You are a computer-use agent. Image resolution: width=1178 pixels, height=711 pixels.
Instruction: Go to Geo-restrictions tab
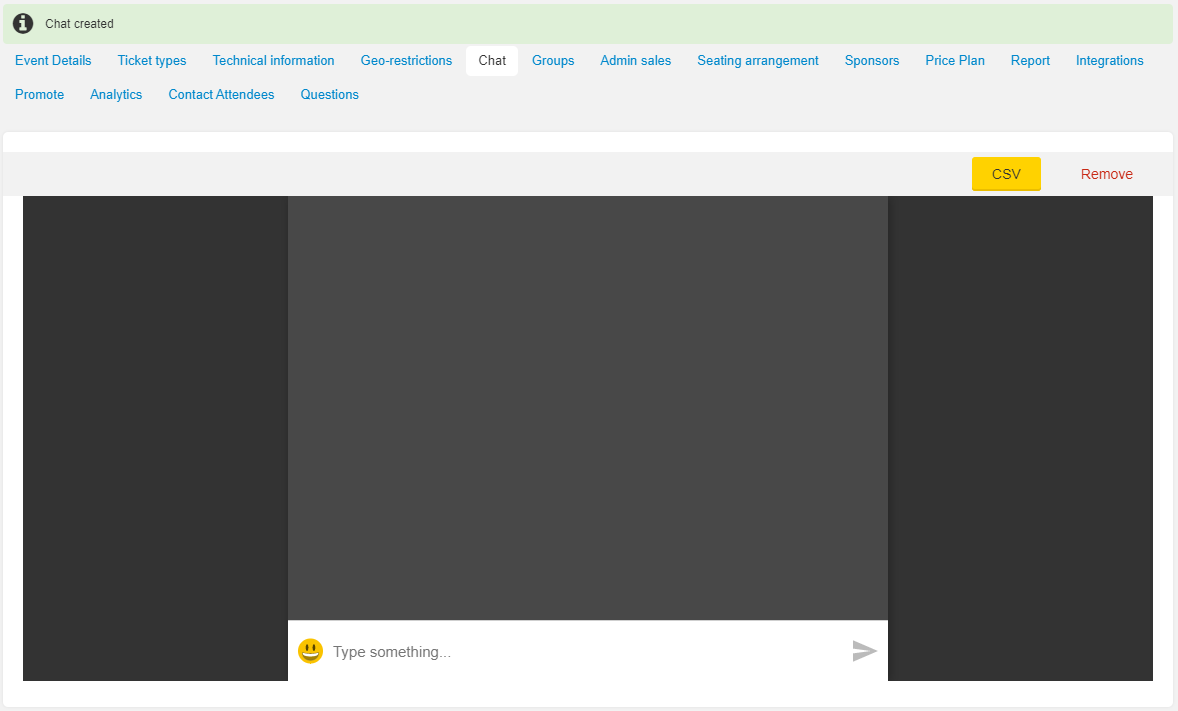coord(406,61)
